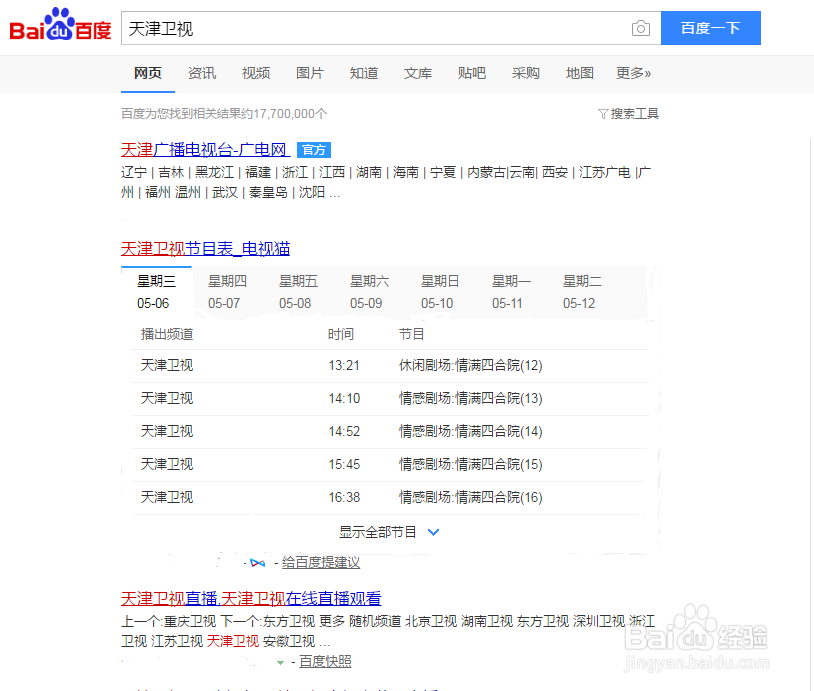Select 星期三 05-06 schedule tab

point(156,292)
